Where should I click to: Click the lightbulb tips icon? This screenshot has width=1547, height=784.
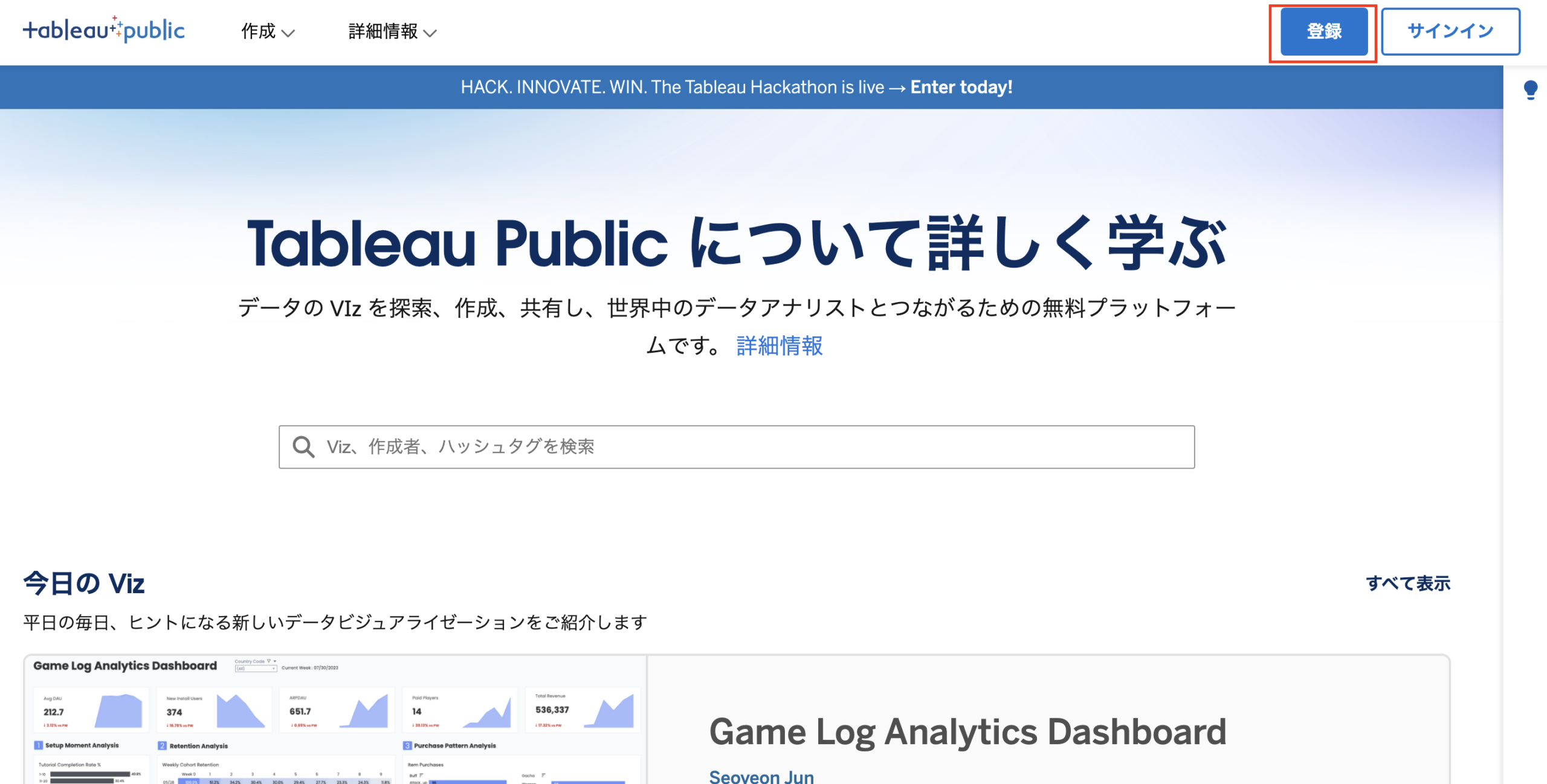tap(1530, 90)
